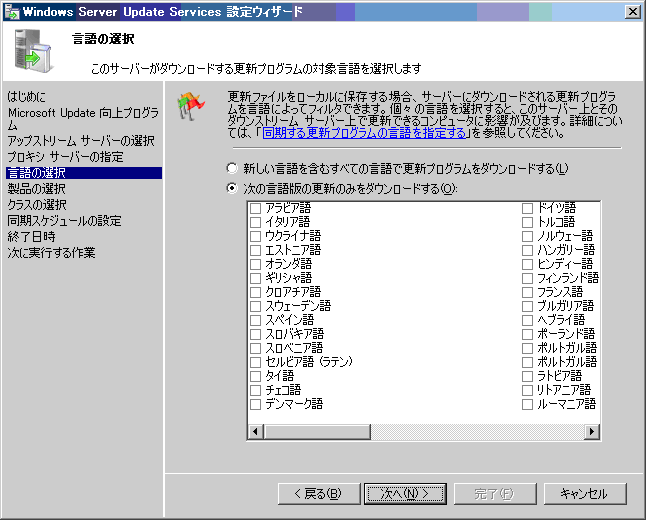Open the クラスの選択 step
This screenshot has width=646, height=520.
tap(37, 205)
